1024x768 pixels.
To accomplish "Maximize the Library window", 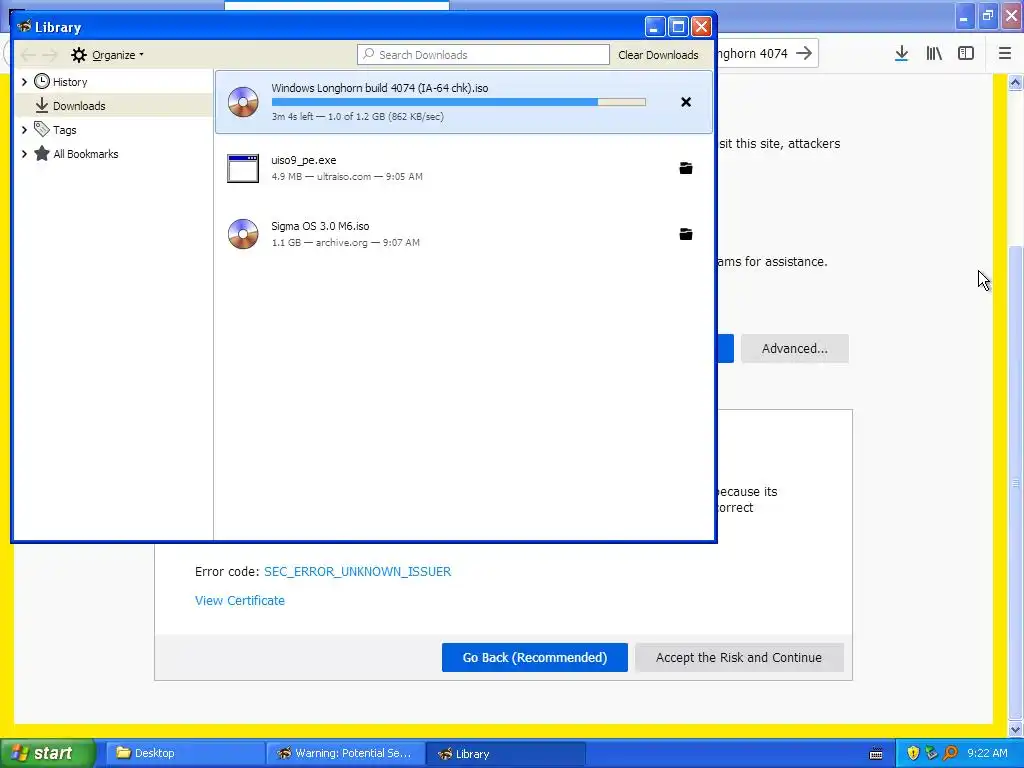I will tap(678, 27).
